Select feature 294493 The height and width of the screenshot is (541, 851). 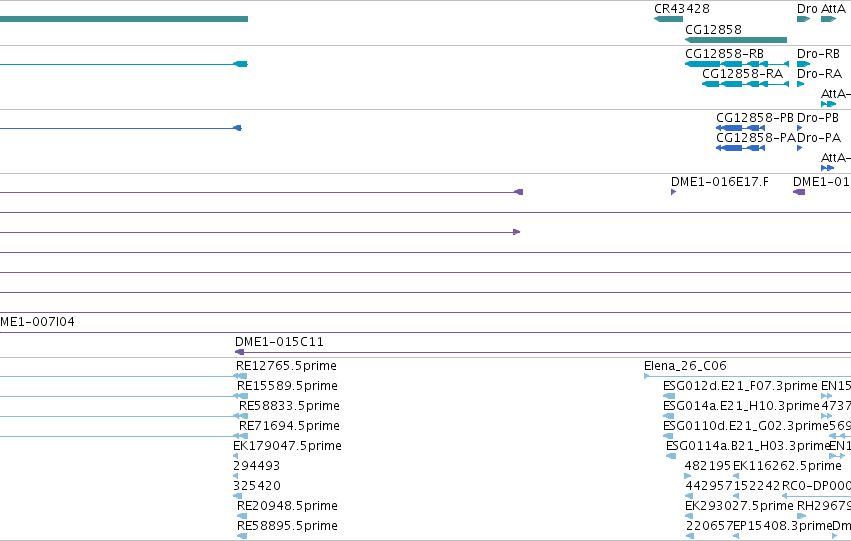click(256, 466)
